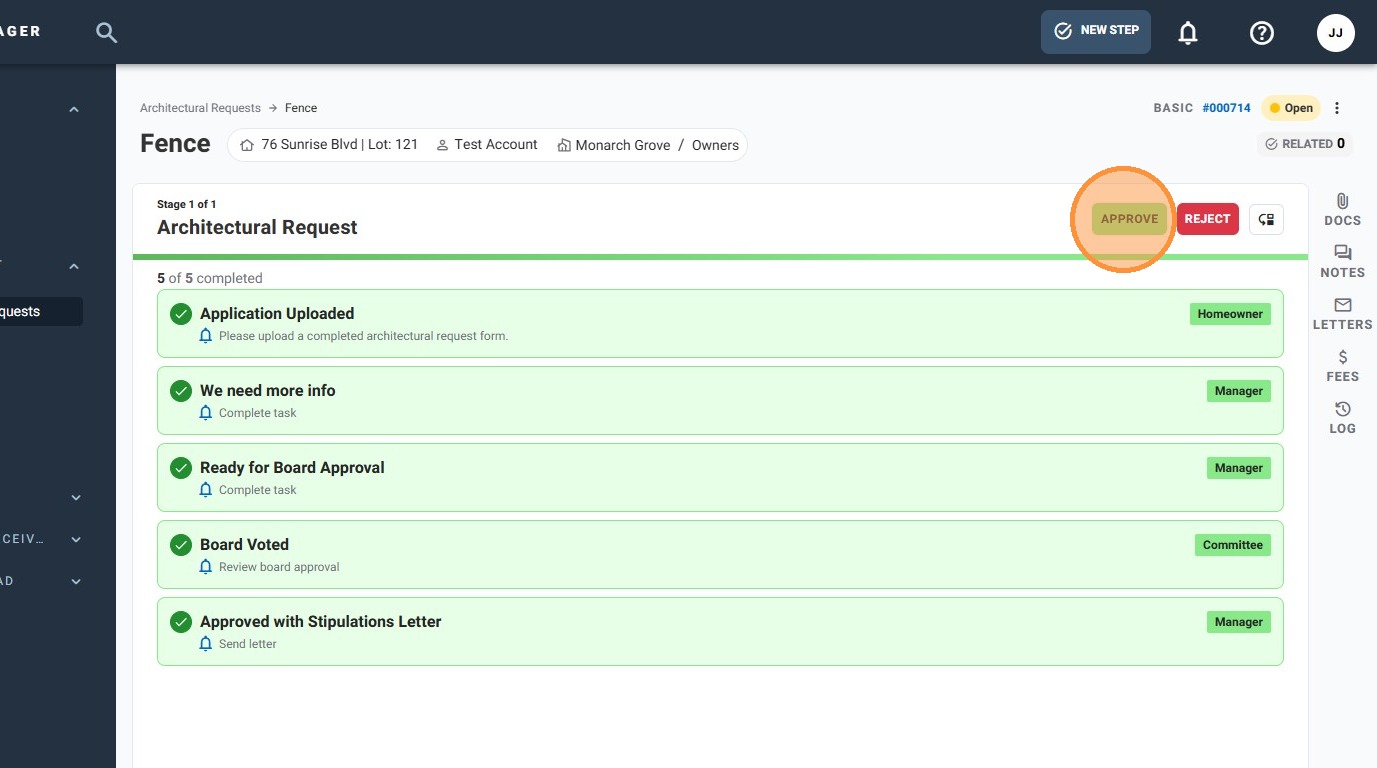Click the Reject button
This screenshot has height=768, width=1377.
[x=1207, y=219]
